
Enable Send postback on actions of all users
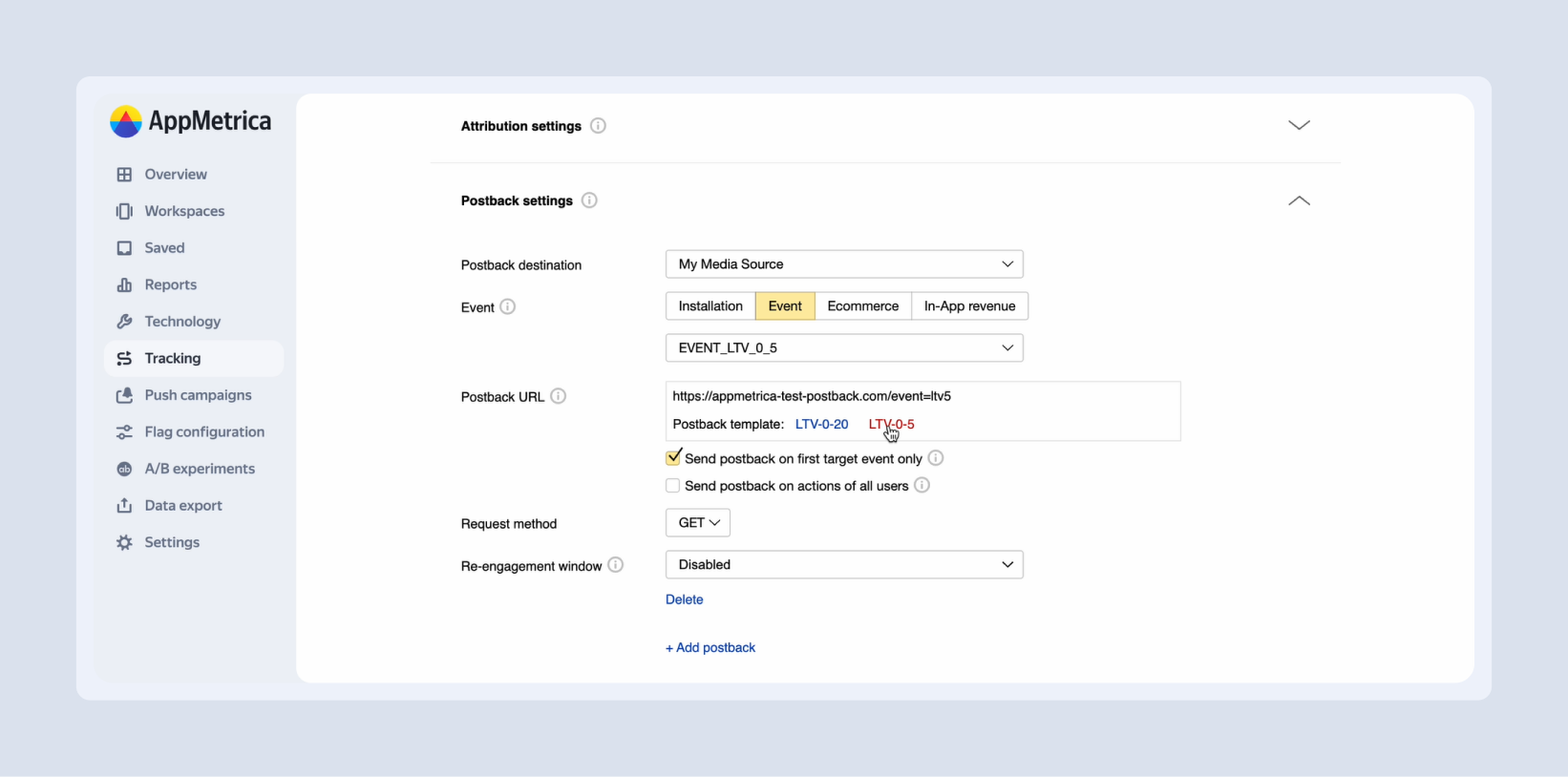(673, 486)
